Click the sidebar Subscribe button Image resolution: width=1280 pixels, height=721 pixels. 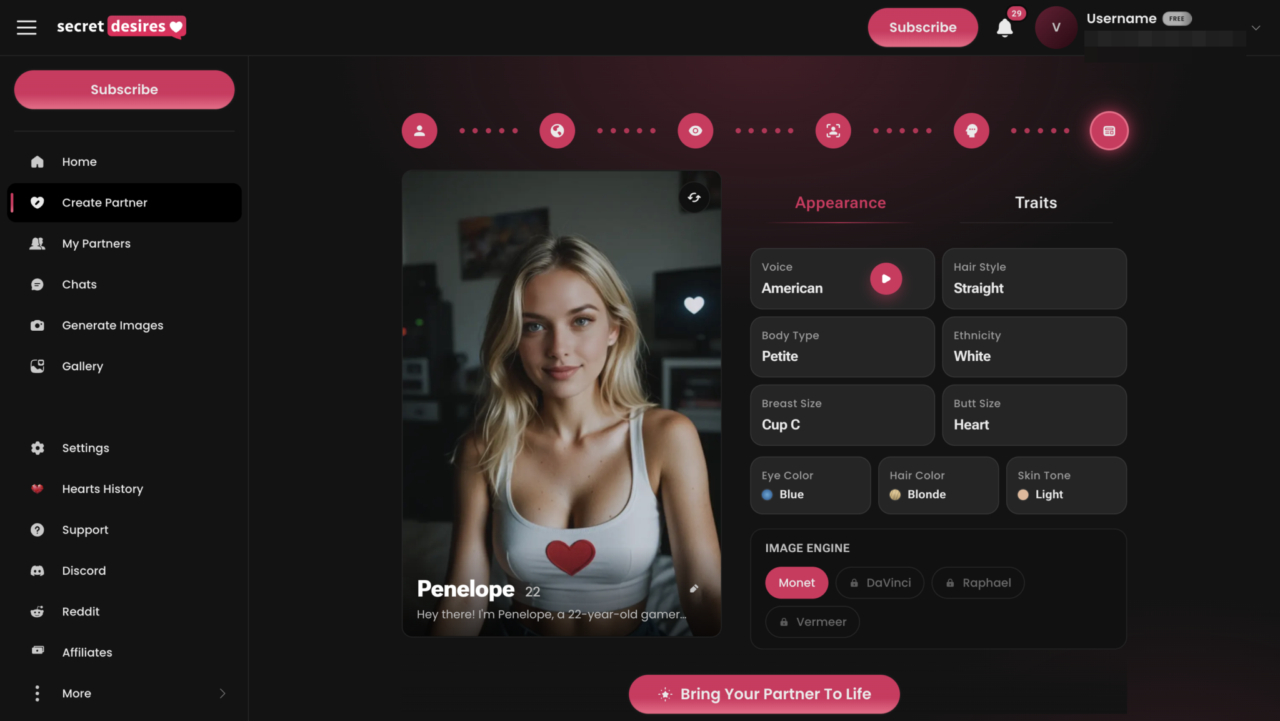point(124,89)
